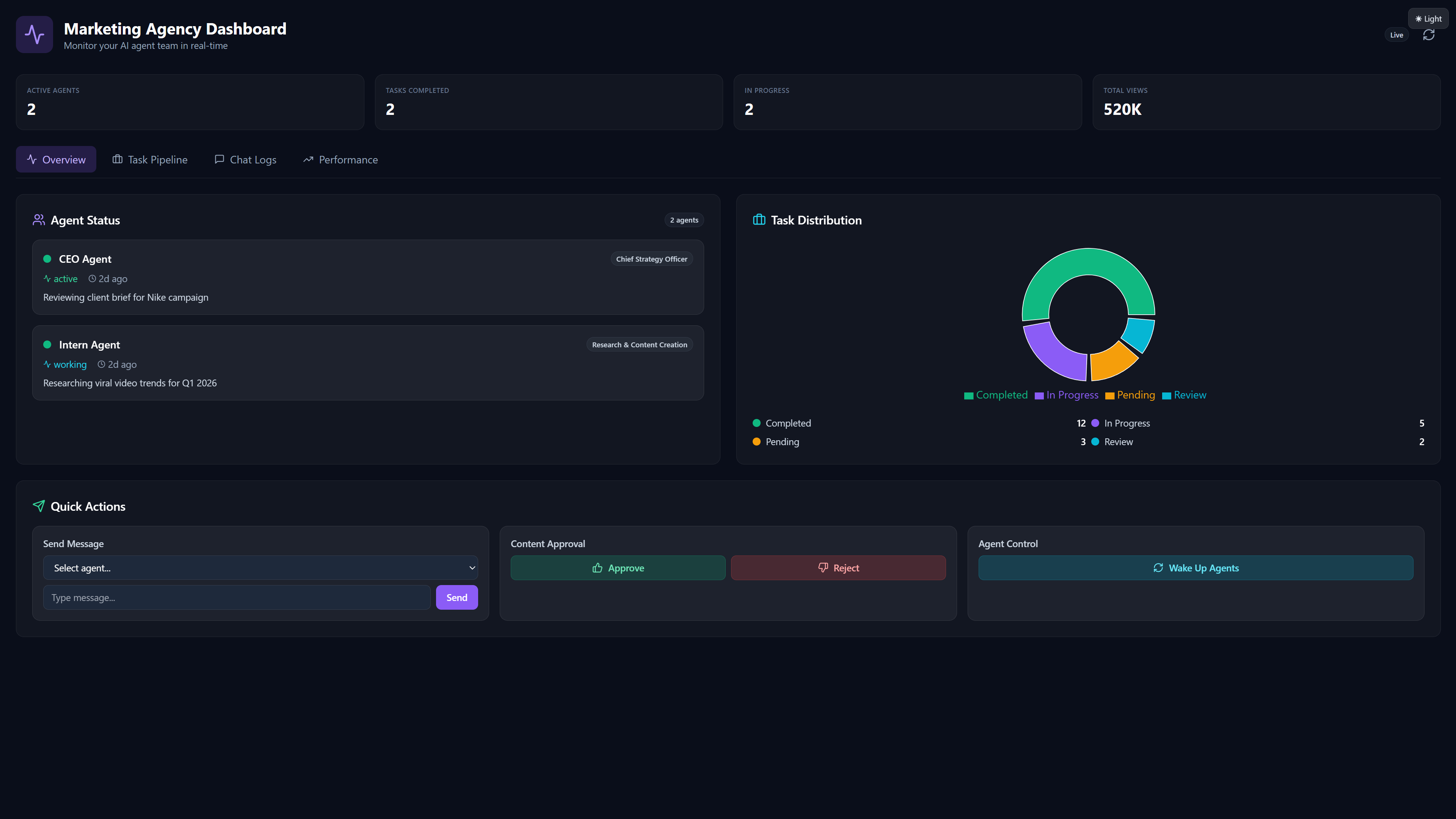Click the dashboard pulse logo icon

(35, 35)
